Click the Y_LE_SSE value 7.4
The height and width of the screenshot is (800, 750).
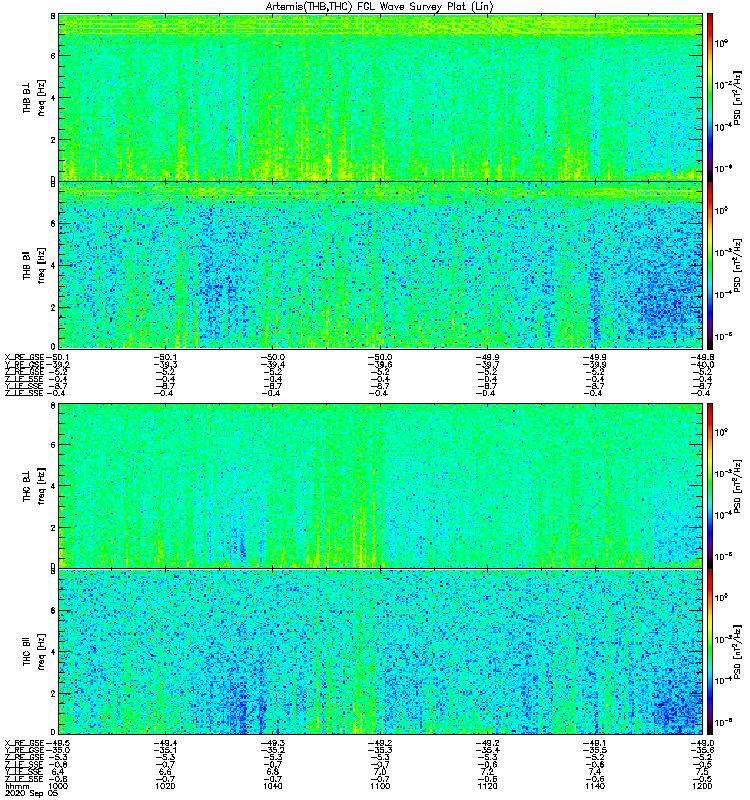click(595, 772)
